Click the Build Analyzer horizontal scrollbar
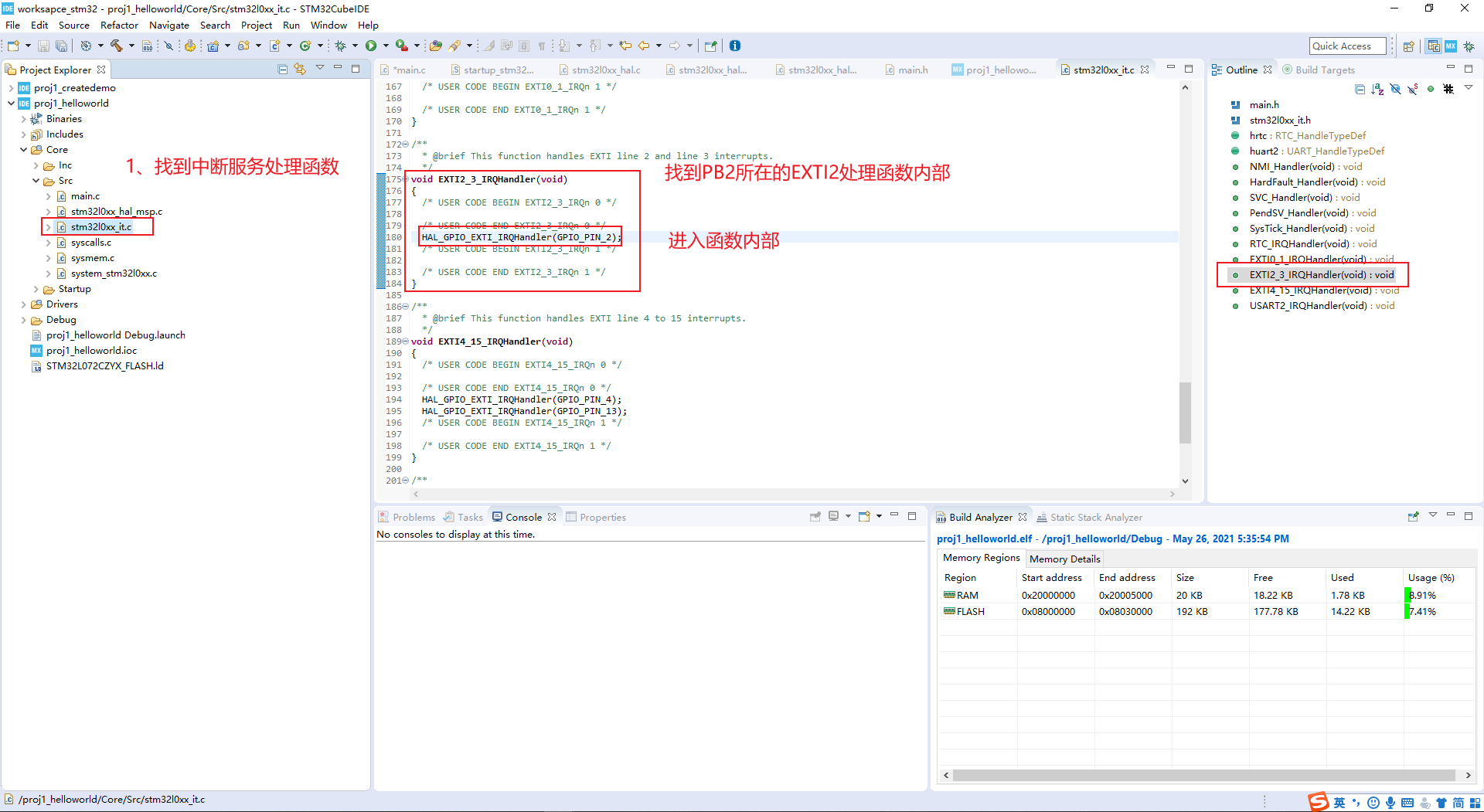This screenshot has width=1484, height=812. [1204, 775]
